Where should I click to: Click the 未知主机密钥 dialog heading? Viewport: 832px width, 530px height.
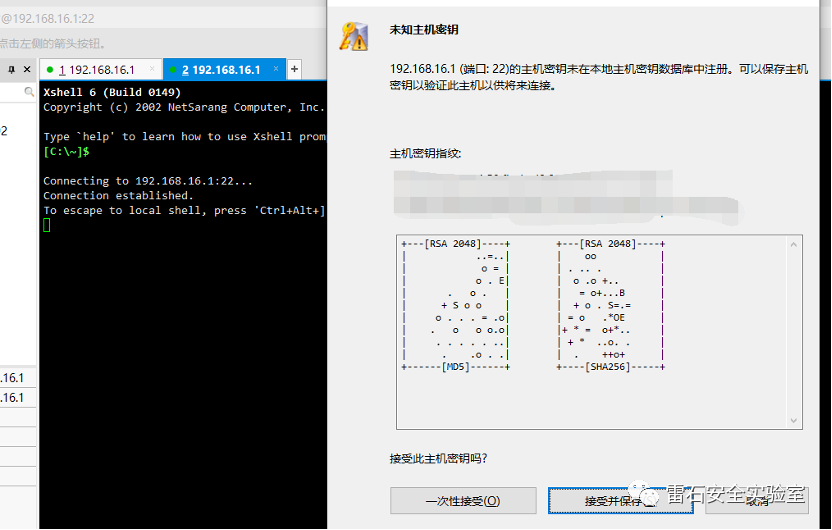click(424, 30)
